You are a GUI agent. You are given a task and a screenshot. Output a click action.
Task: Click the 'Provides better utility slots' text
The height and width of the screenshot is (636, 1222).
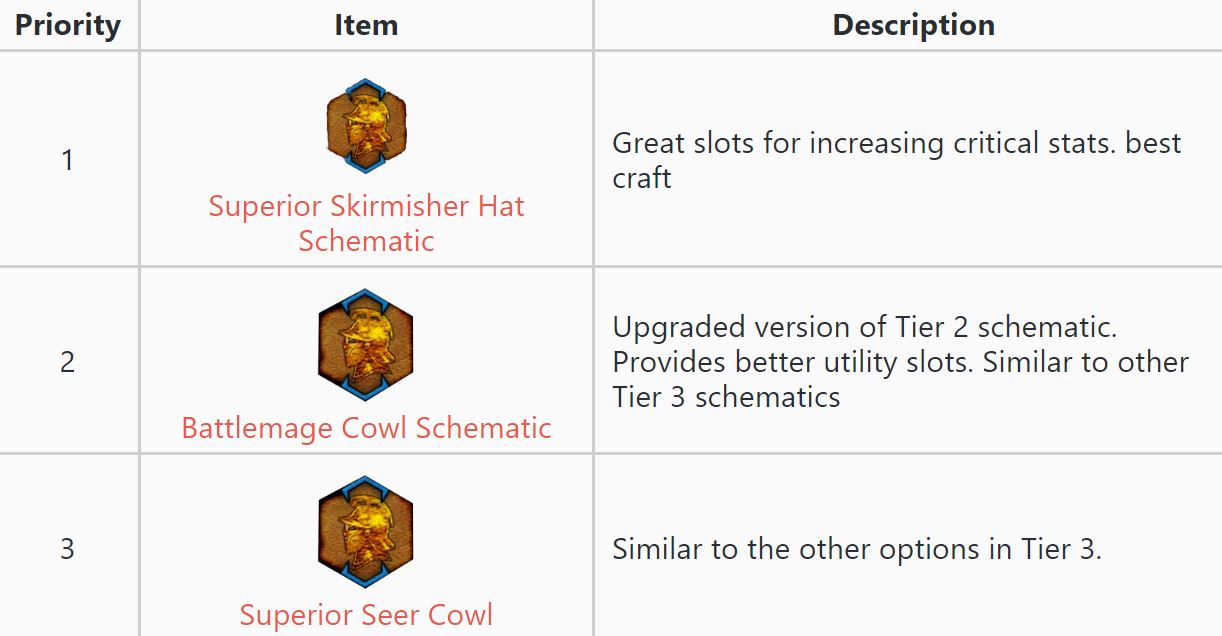pyautogui.click(x=790, y=362)
